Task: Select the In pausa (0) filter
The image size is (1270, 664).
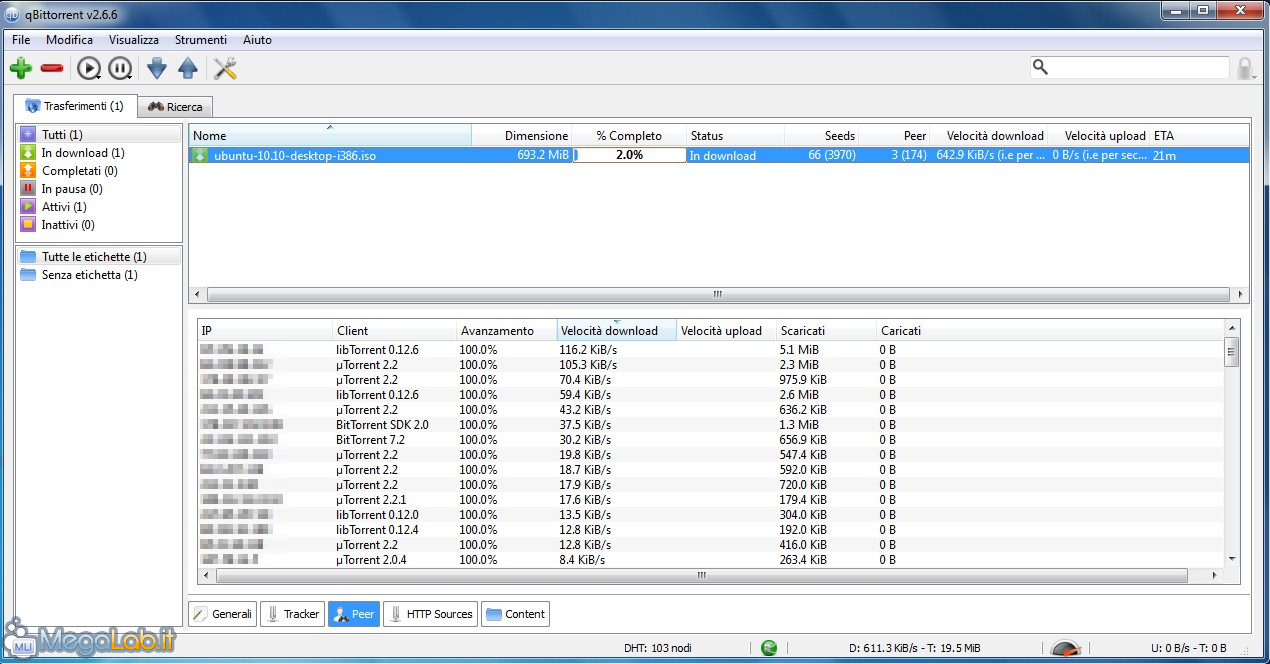Action: click(x=99, y=188)
